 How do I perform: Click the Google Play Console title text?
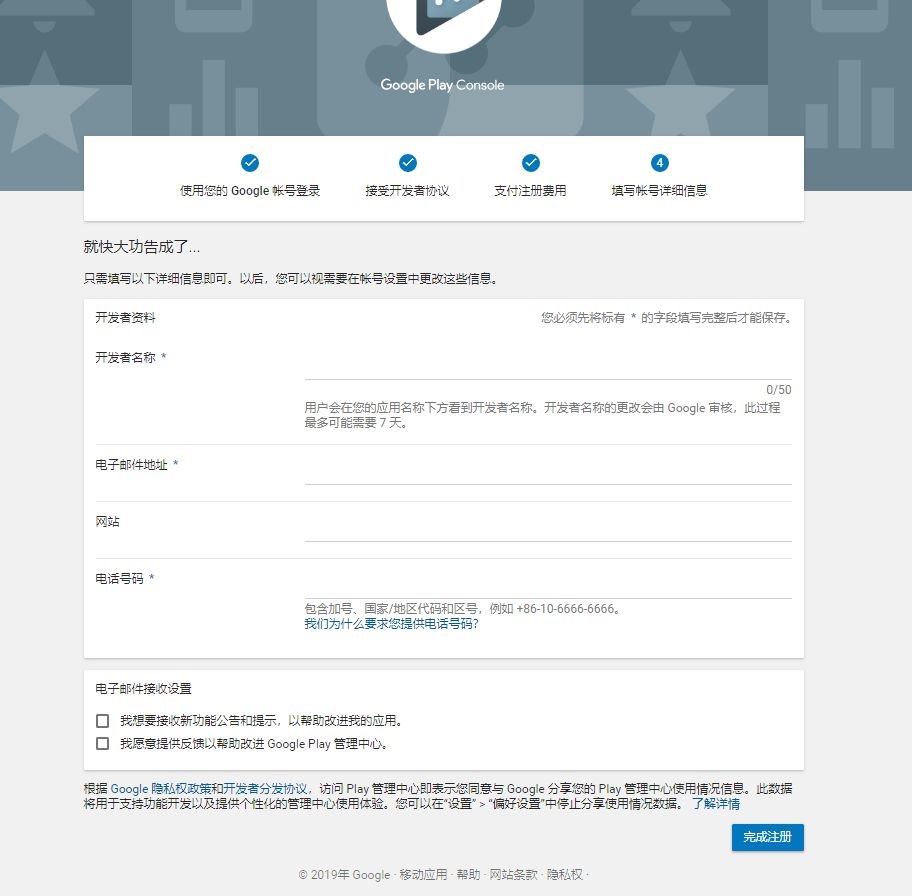(443, 85)
